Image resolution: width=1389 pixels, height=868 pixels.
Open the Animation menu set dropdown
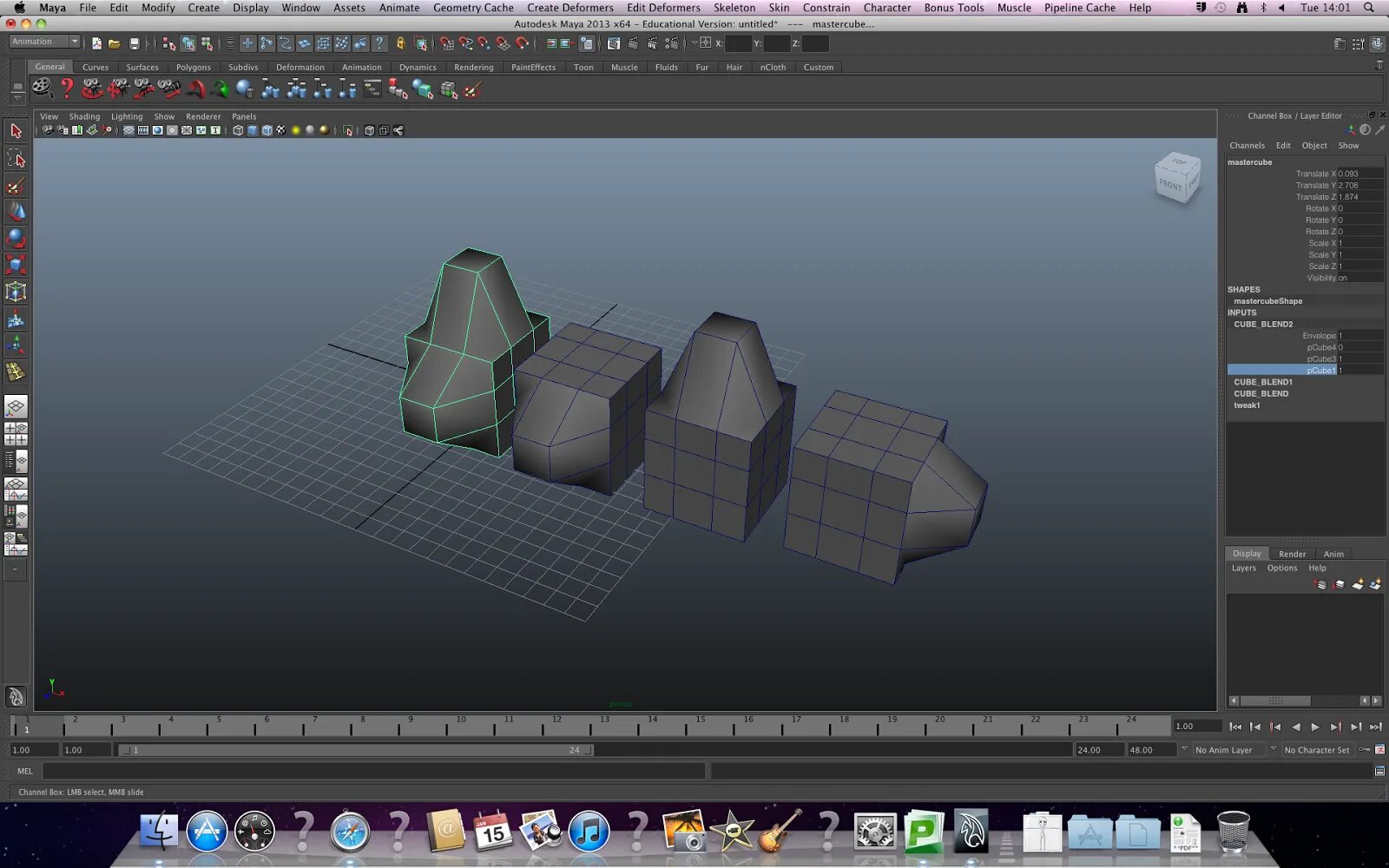tap(44, 42)
